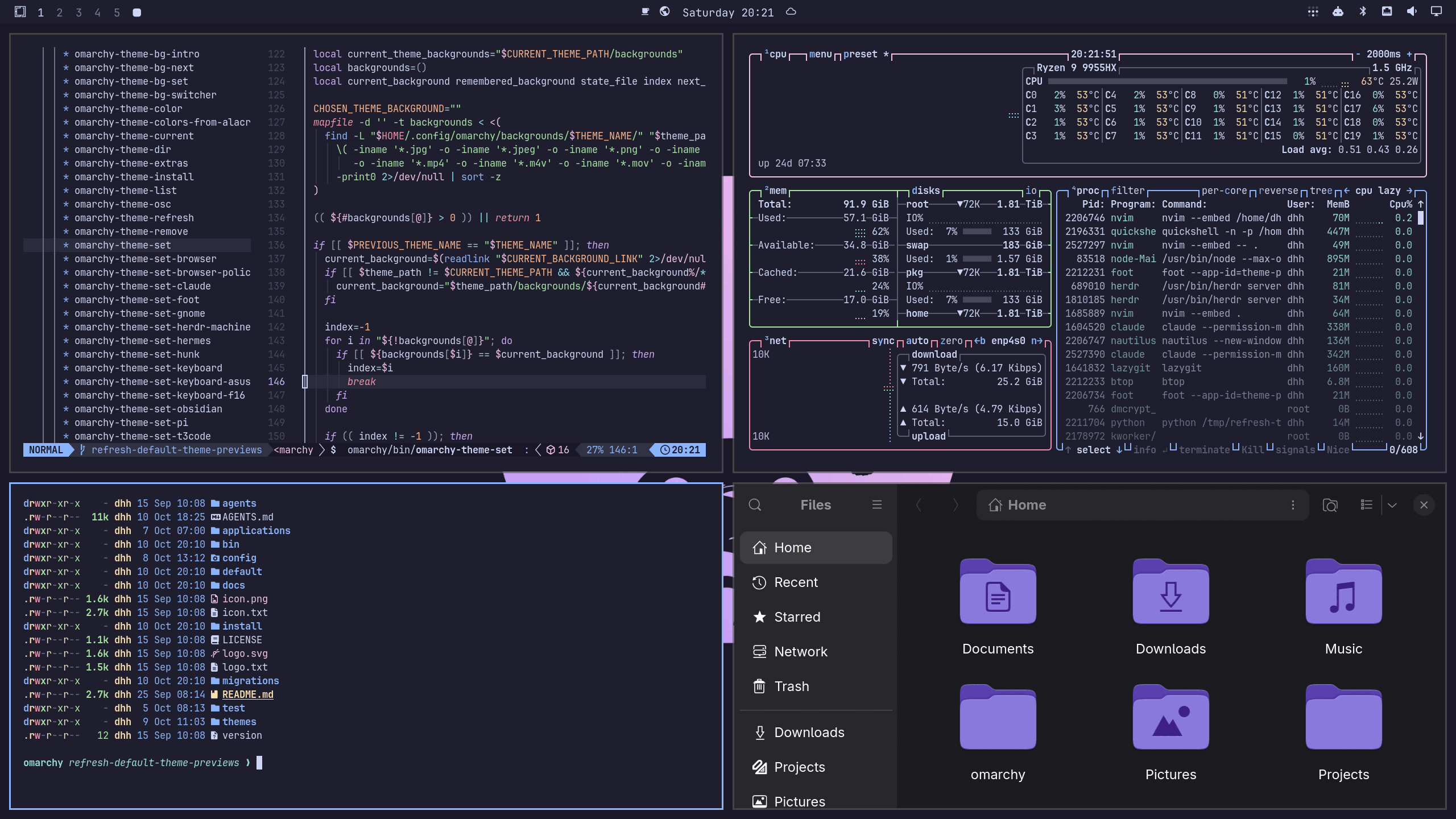Image resolution: width=1456 pixels, height=819 pixels.
Task: Open the Music folder
Action: [1344, 607]
